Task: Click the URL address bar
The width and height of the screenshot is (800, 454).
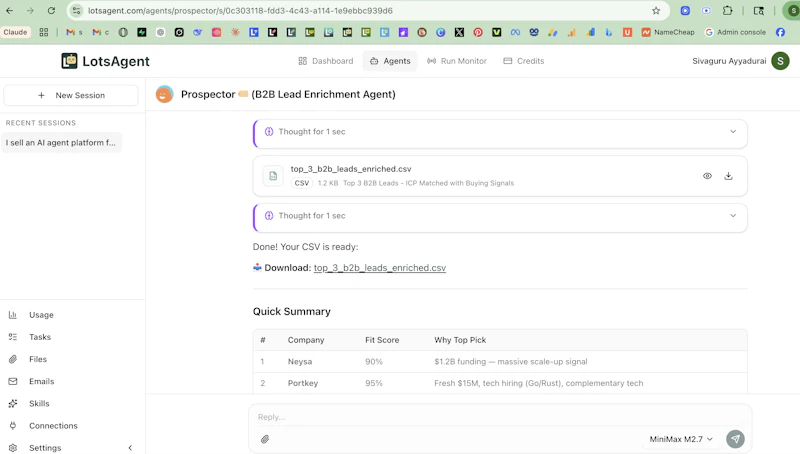Action: (366, 11)
